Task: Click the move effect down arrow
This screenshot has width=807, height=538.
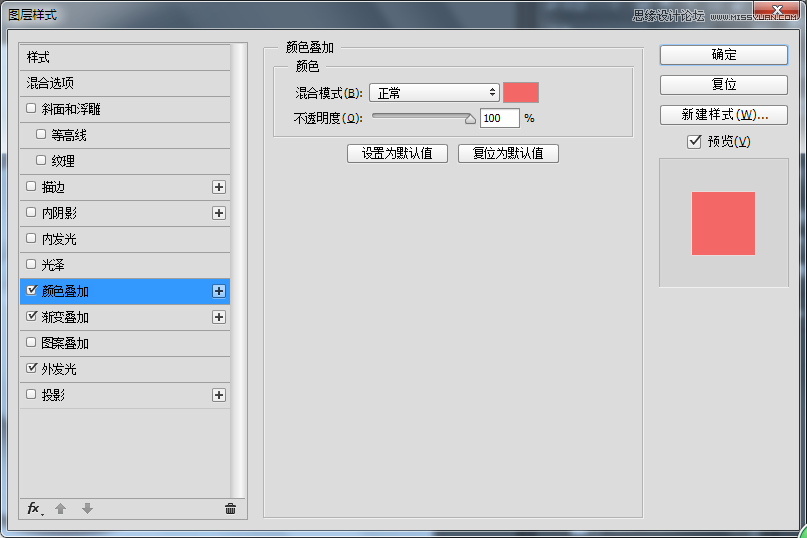Action: 87,509
